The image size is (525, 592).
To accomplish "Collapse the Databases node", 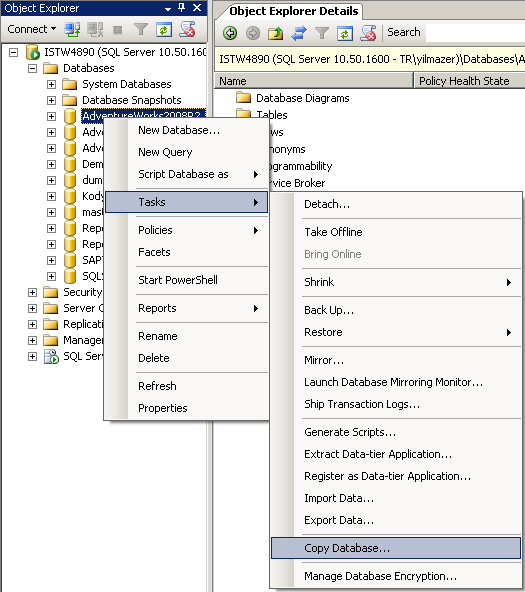I will (x=32, y=68).
